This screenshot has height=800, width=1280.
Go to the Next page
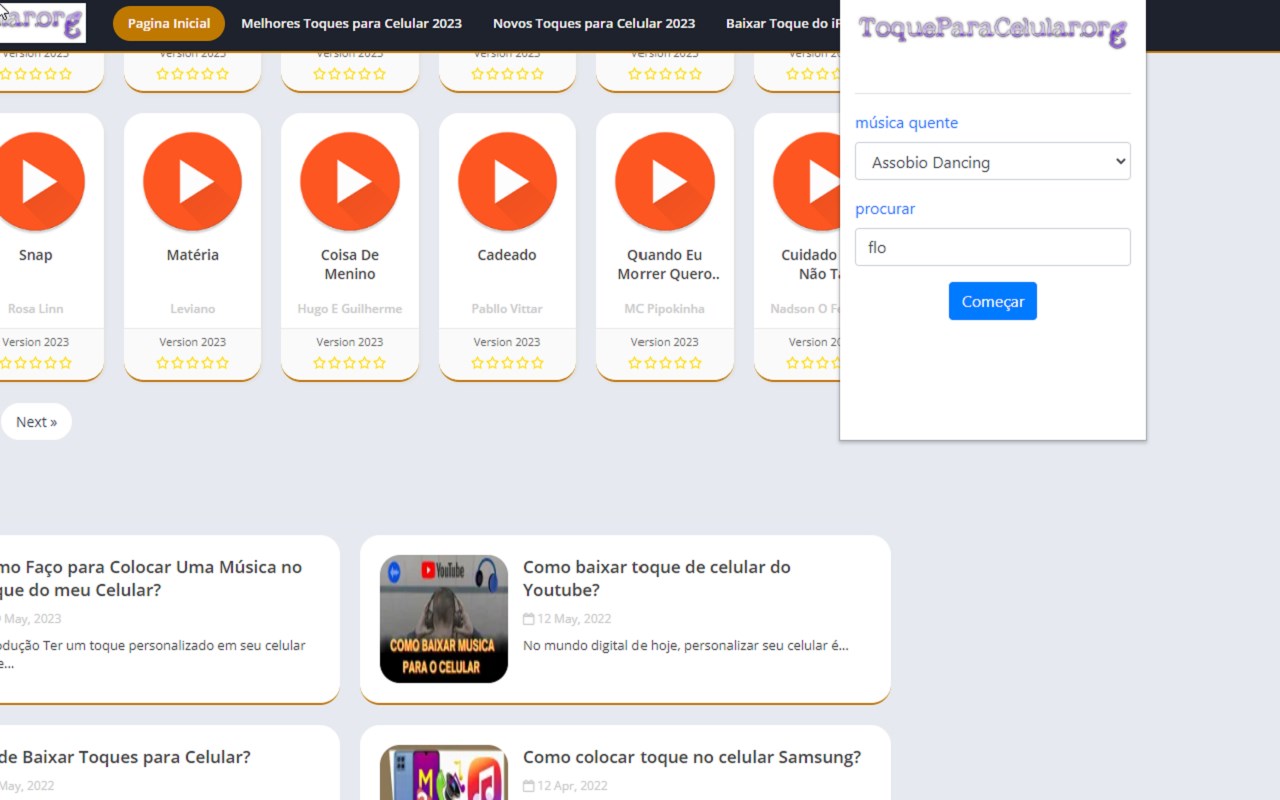[36, 422]
